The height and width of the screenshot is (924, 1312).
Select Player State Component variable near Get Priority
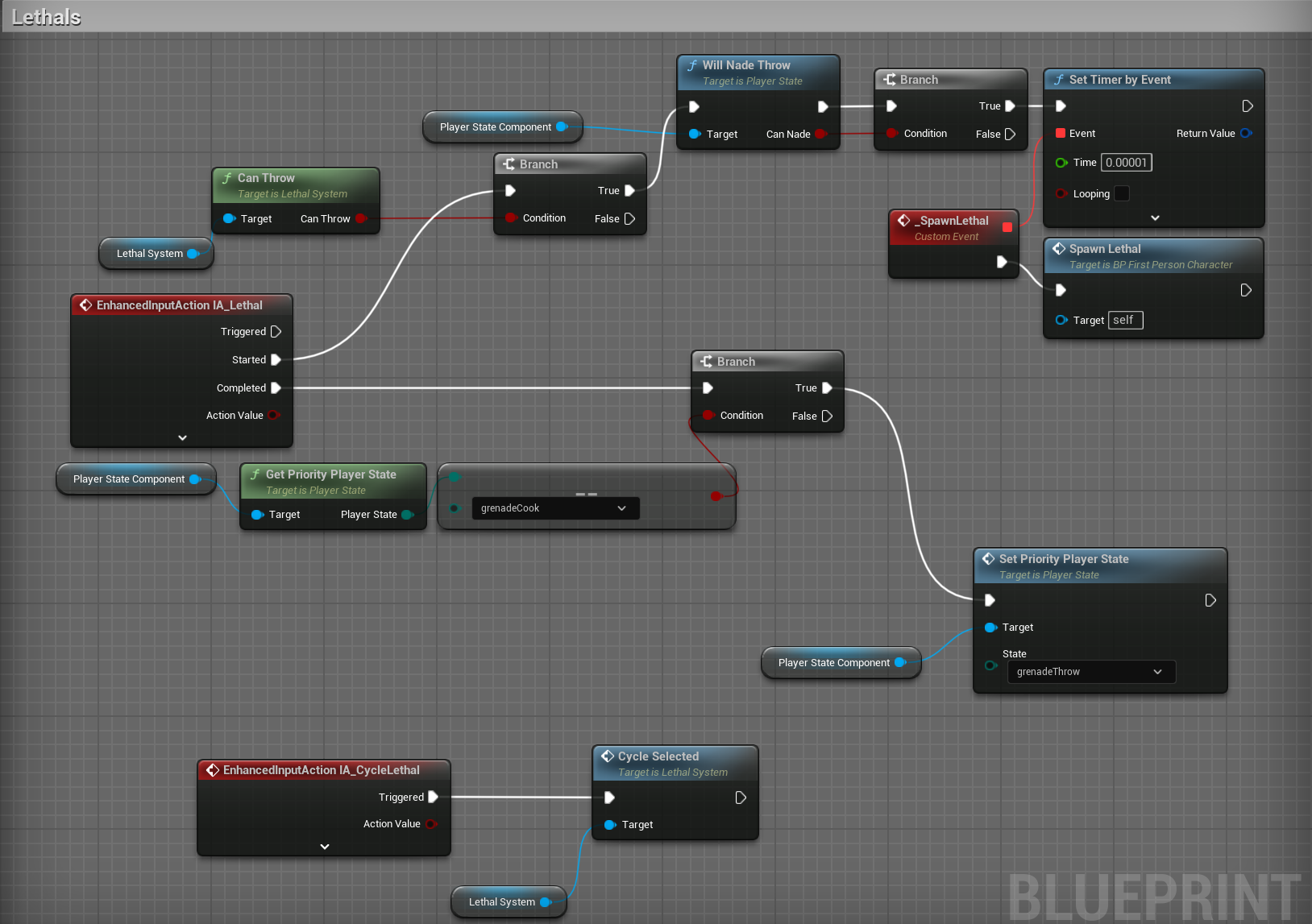tap(135, 479)
